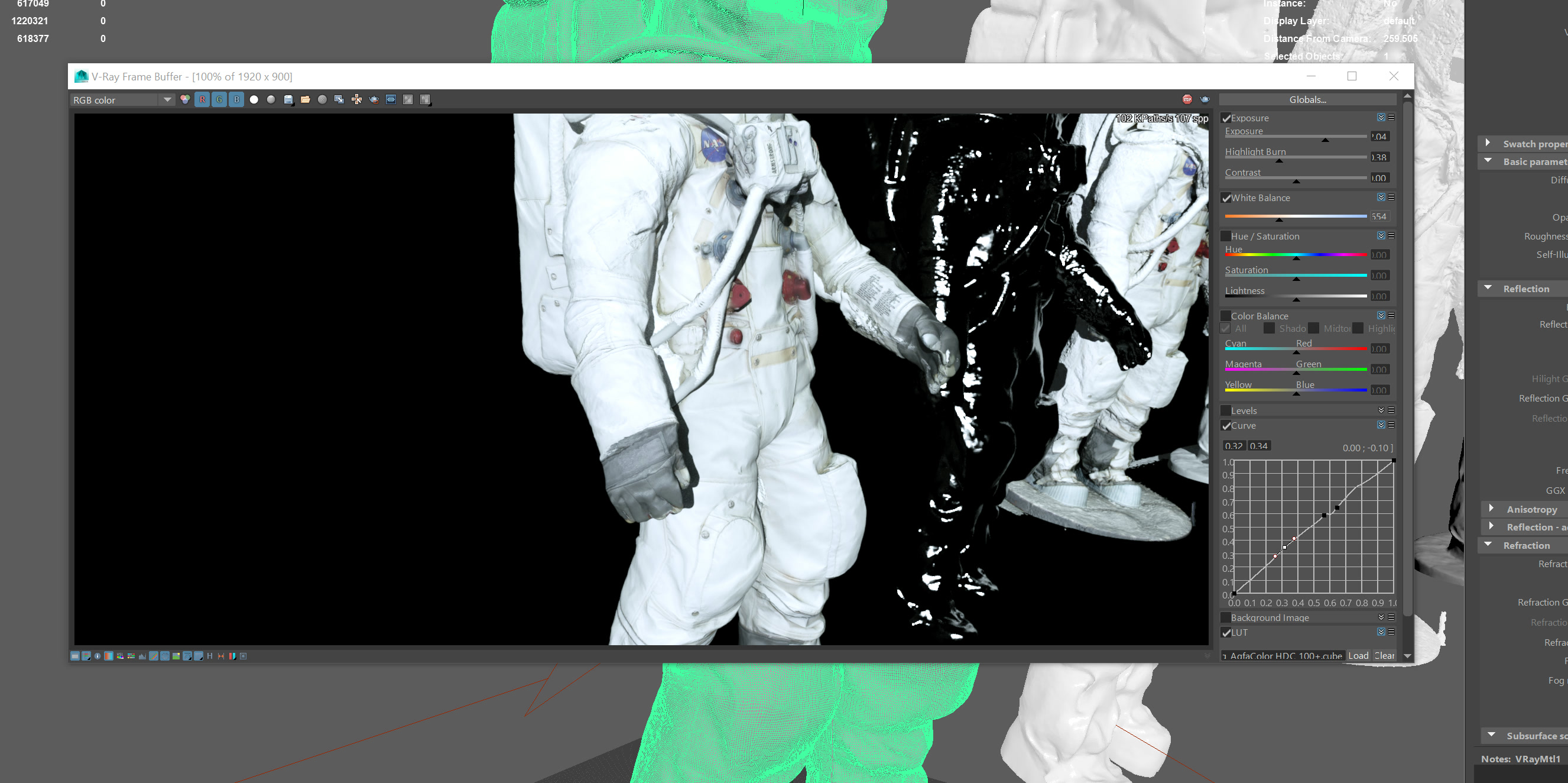Click the LUT Load button
Image resolution: width=1568 pixels, height=783 pixels.
1358,656
